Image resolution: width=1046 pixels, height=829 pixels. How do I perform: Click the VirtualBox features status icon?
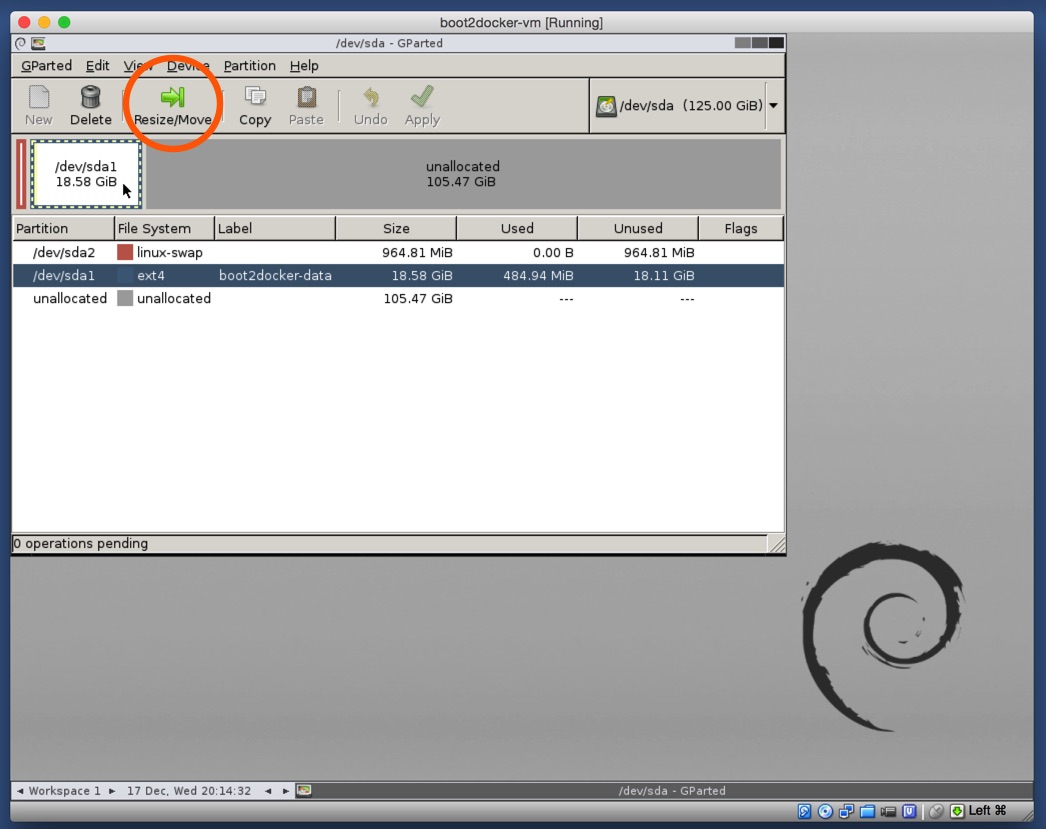(909, 811)
